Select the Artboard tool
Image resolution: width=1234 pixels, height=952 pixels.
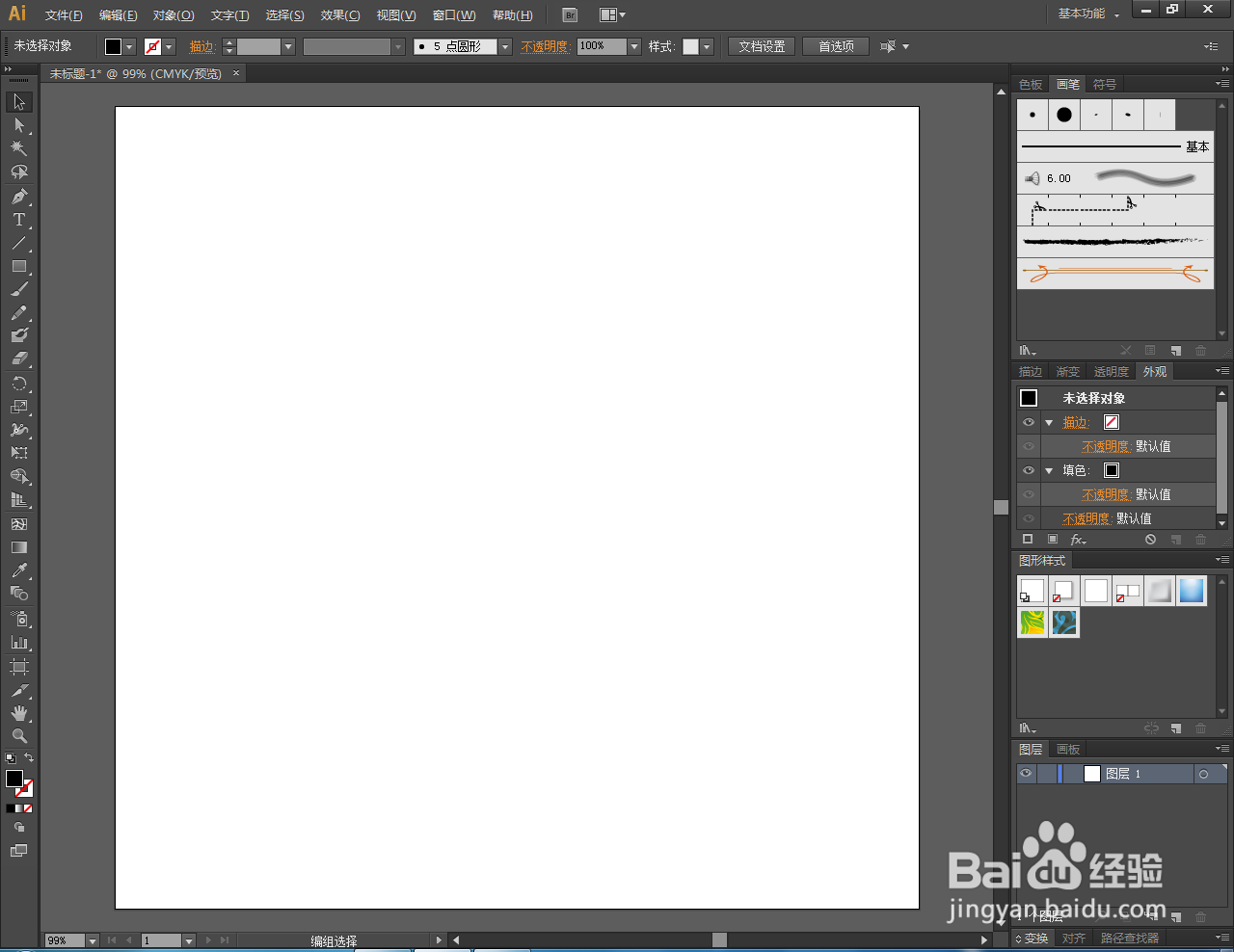[19, 667]
